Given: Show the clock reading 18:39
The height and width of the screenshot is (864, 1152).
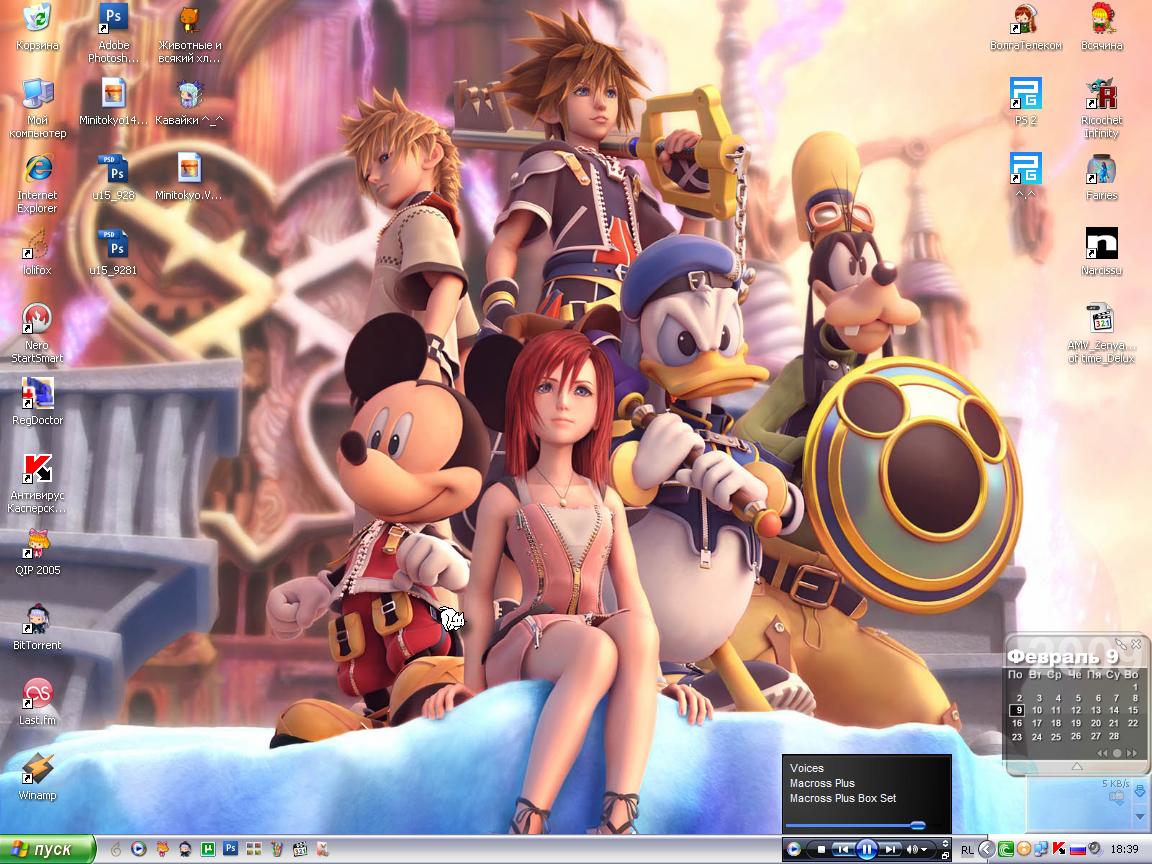Looking at the screenshot, I should (x=1125, y=849).
